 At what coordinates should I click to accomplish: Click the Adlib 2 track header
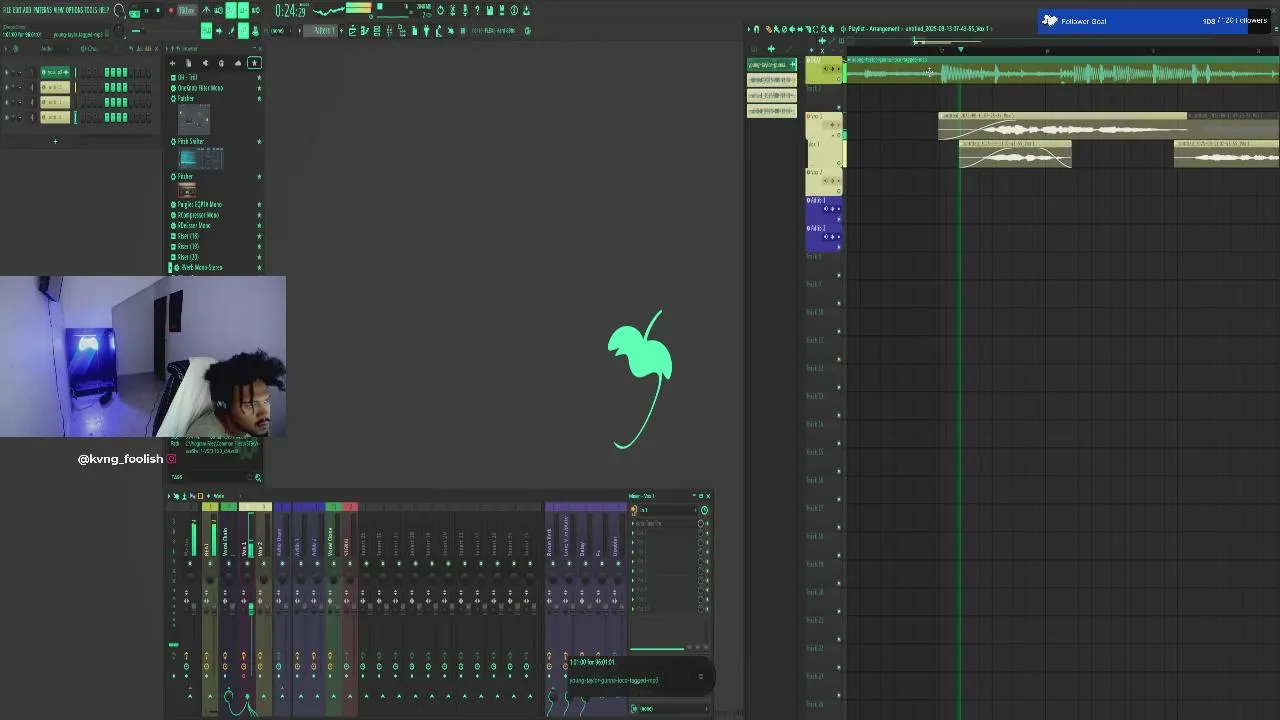click(824, 238)
